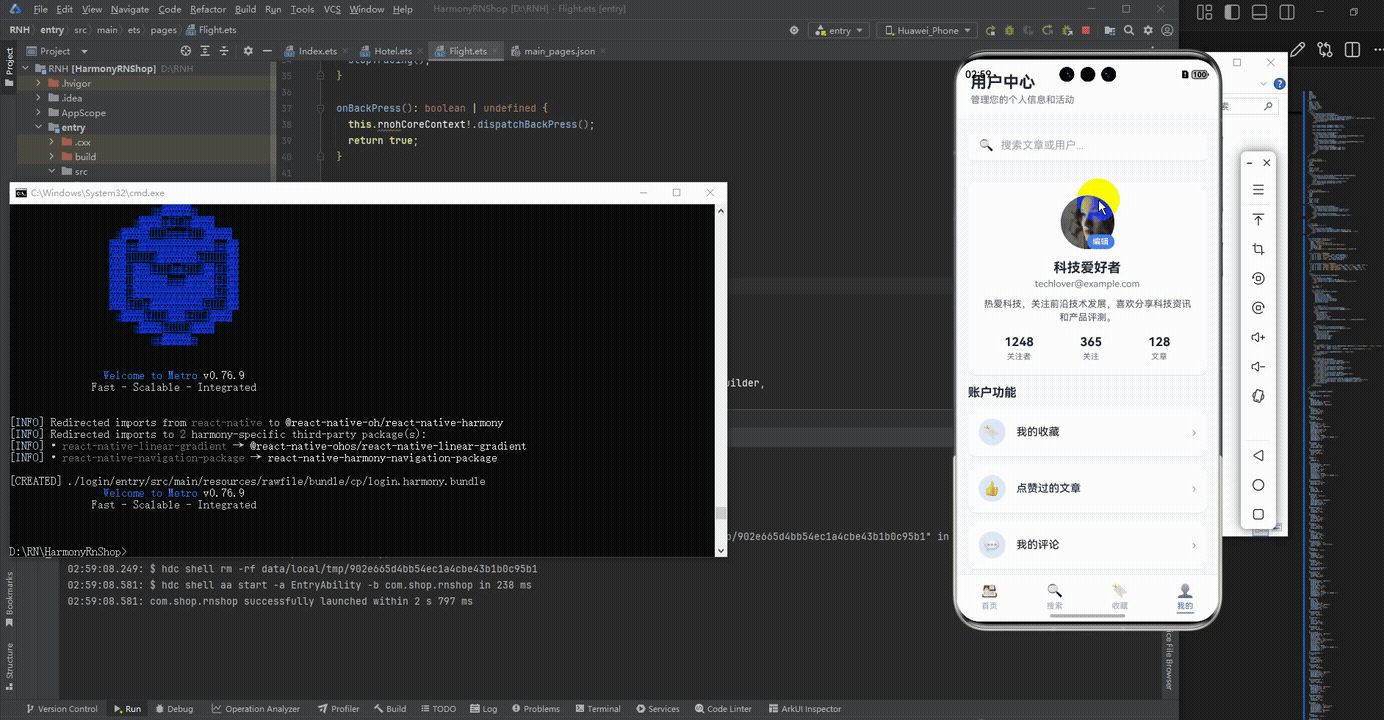Viewport: 1384px width, 720px height.
Task: Open Operation Analyzer tool window
Action: (x=255, y=709)
